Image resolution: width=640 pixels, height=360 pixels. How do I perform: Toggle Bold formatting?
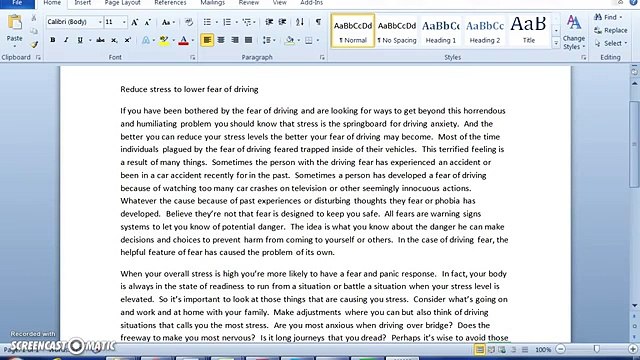[x=53, y=40]
